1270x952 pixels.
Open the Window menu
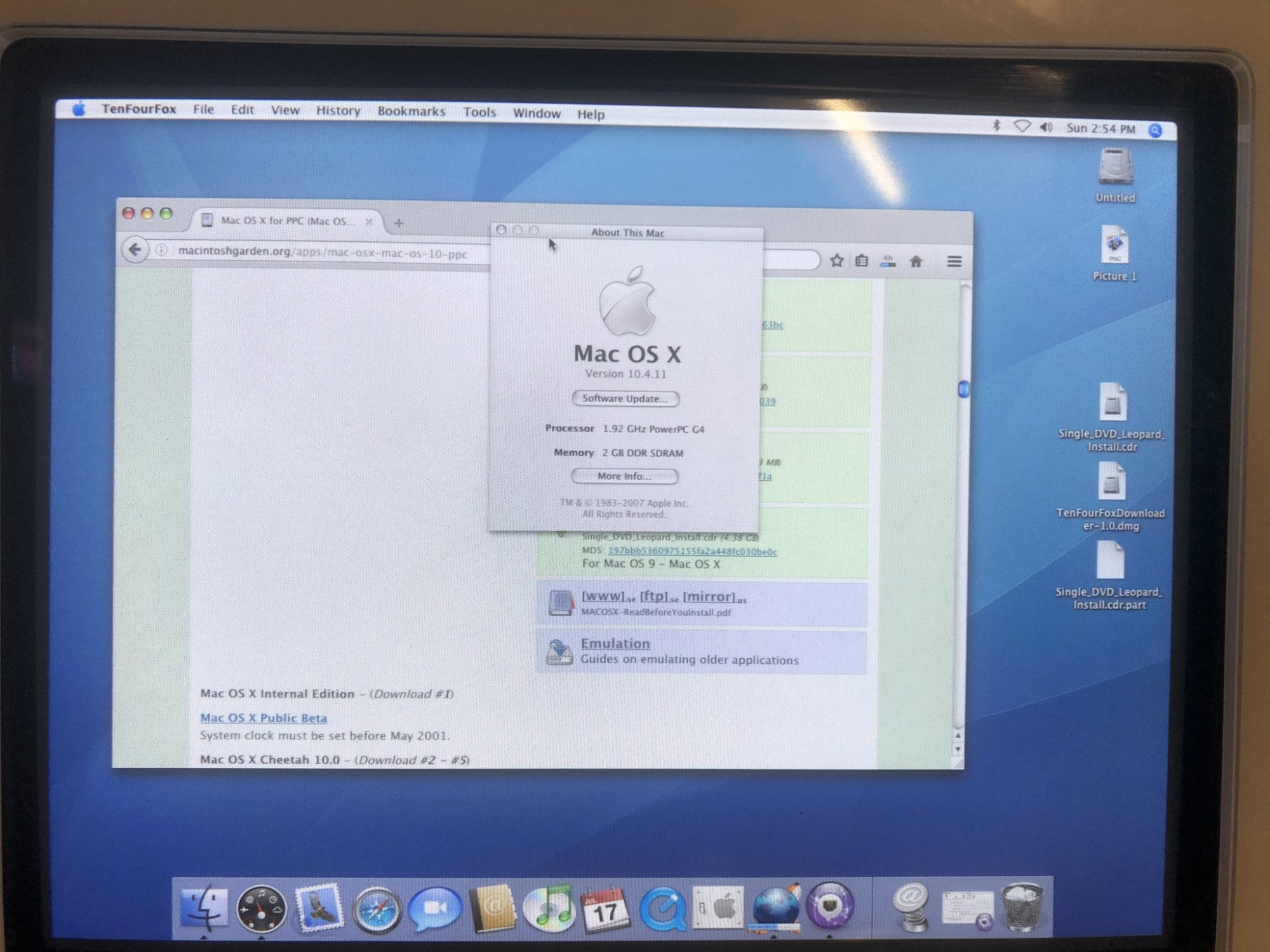[x=537, y=114]
